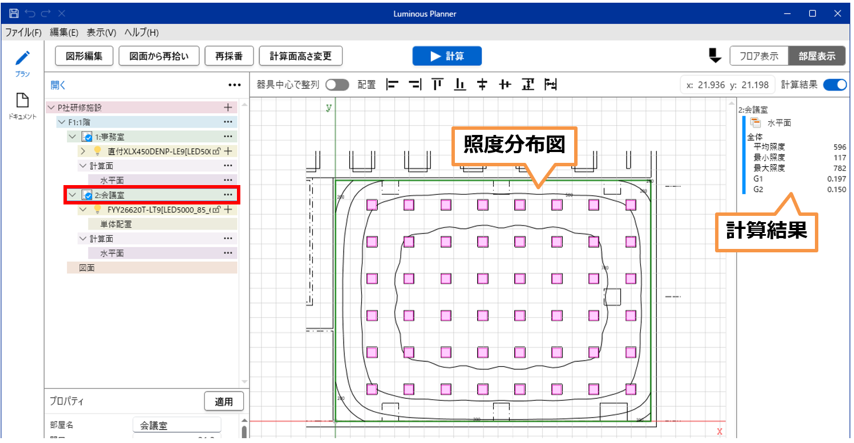Toggle the checkbox icon on 1:事務室

pyautogui.click(x=87, y=136)
